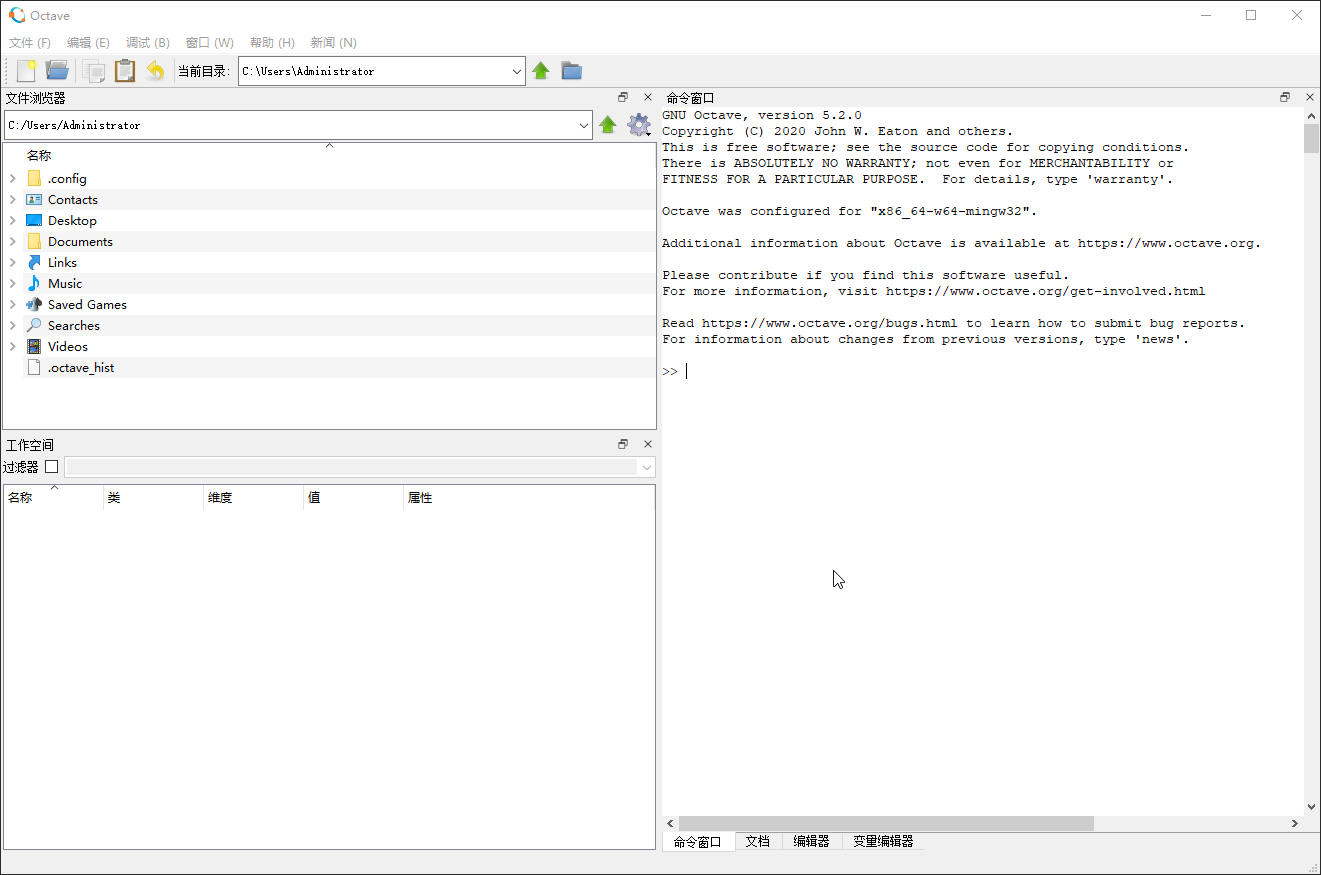Go up one directory in main toolbar
This screenshot has height=875, width=1321.
(x=541, y=71)
